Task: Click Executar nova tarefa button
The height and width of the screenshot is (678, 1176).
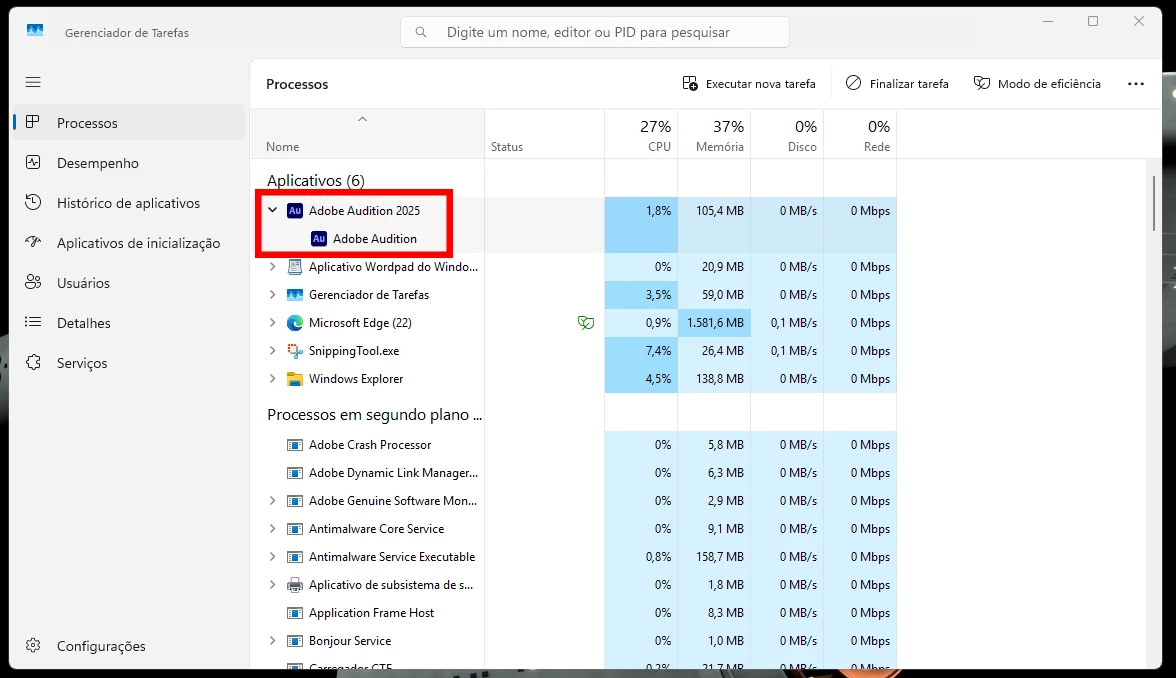Action: pos(748,83)
